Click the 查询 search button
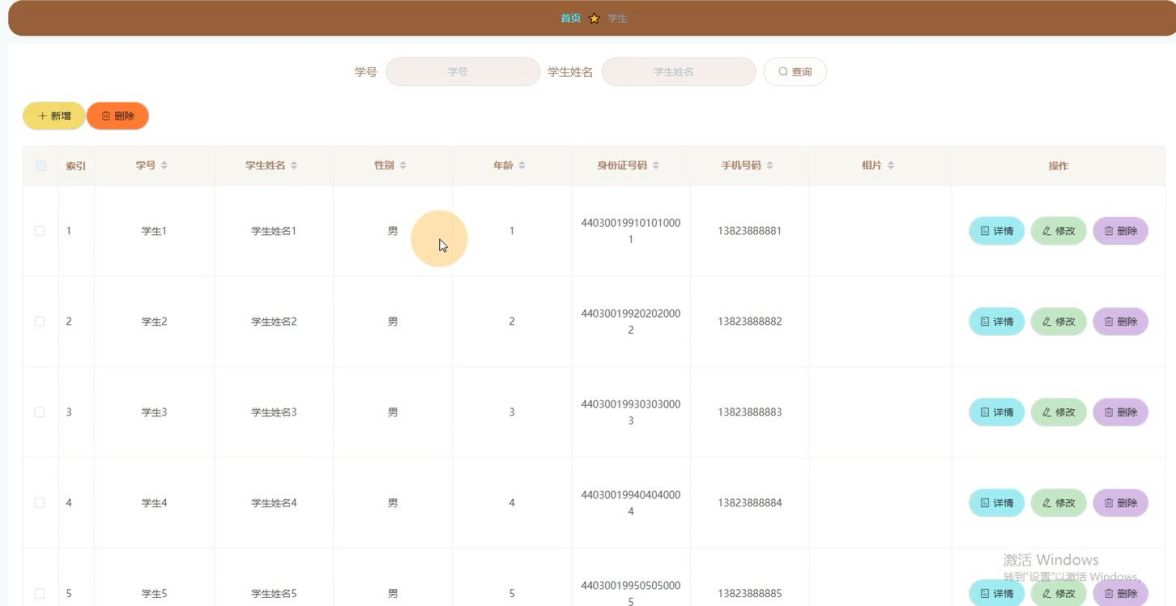Viewport: 1176px width, 606px height. (x=795, y=72)
